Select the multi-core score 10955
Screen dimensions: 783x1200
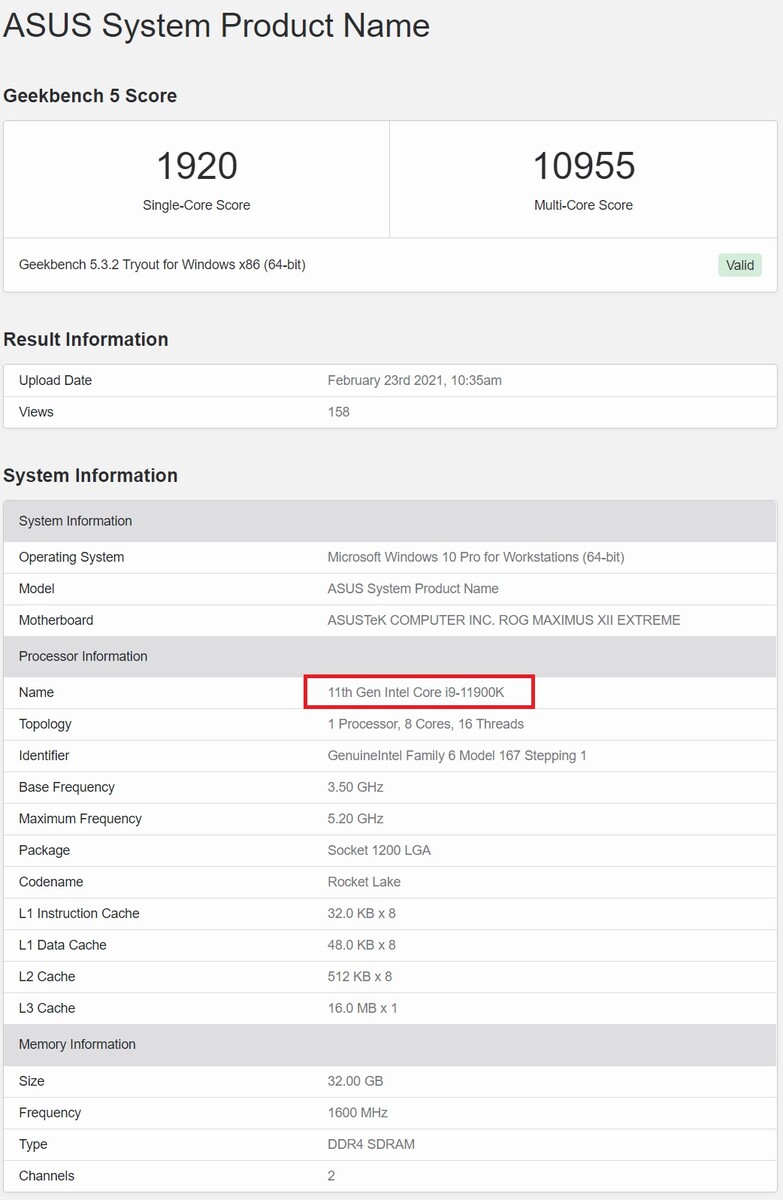(x=584, y=166)
